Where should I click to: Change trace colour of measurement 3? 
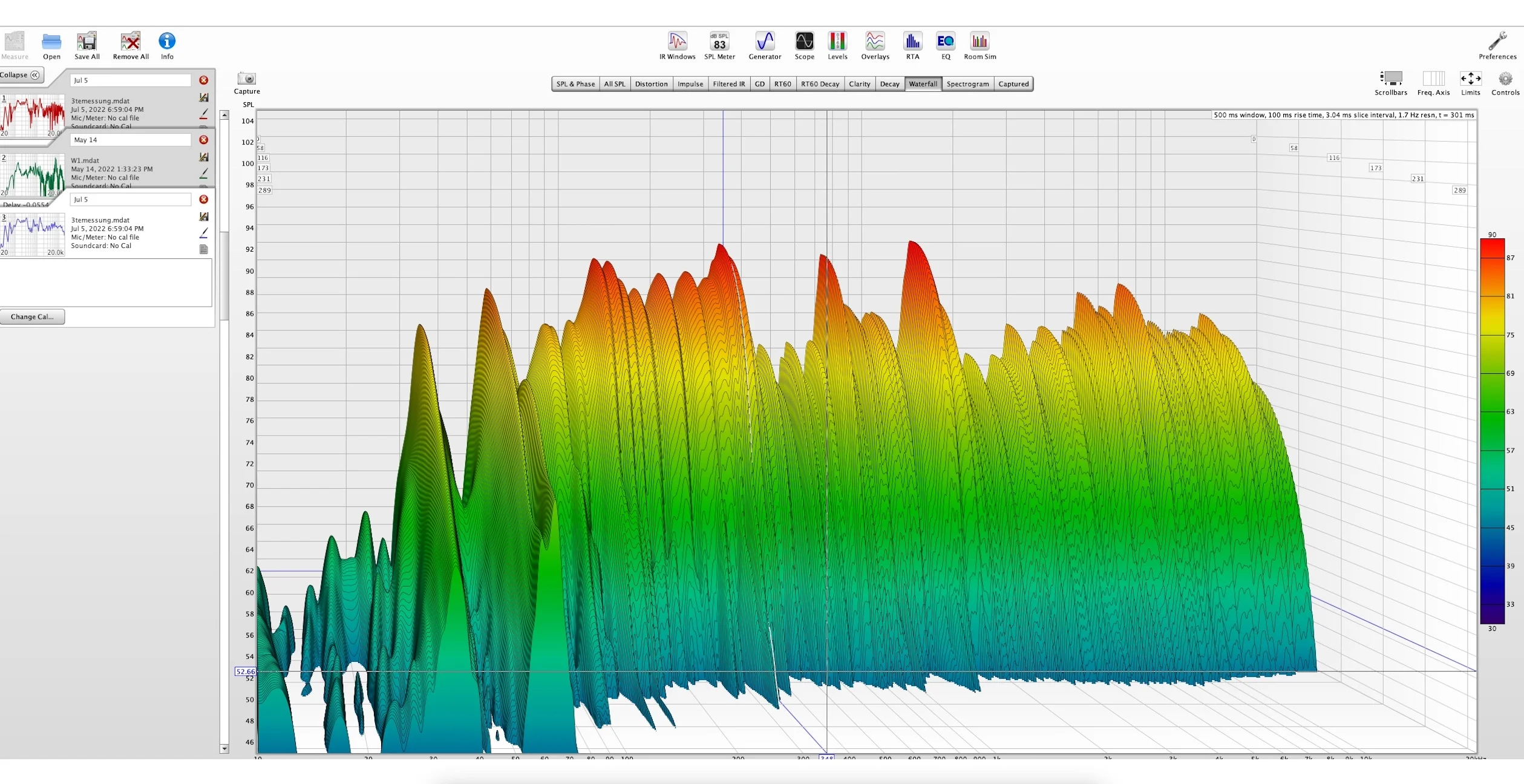[204, 232]
